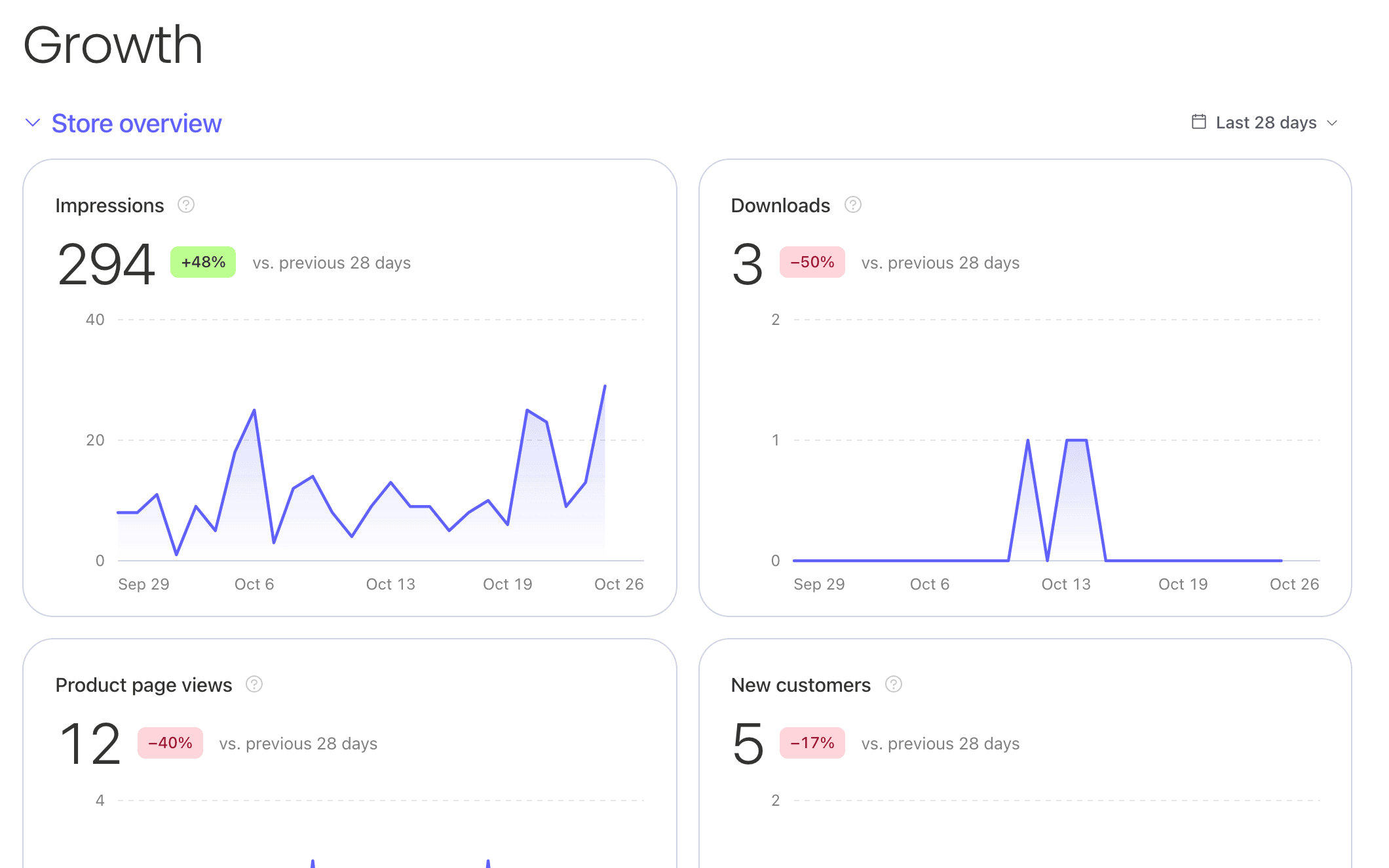Collapse the Store overview chevron
The width and height of the screenshot is (1389, 868).
[33, 123]
